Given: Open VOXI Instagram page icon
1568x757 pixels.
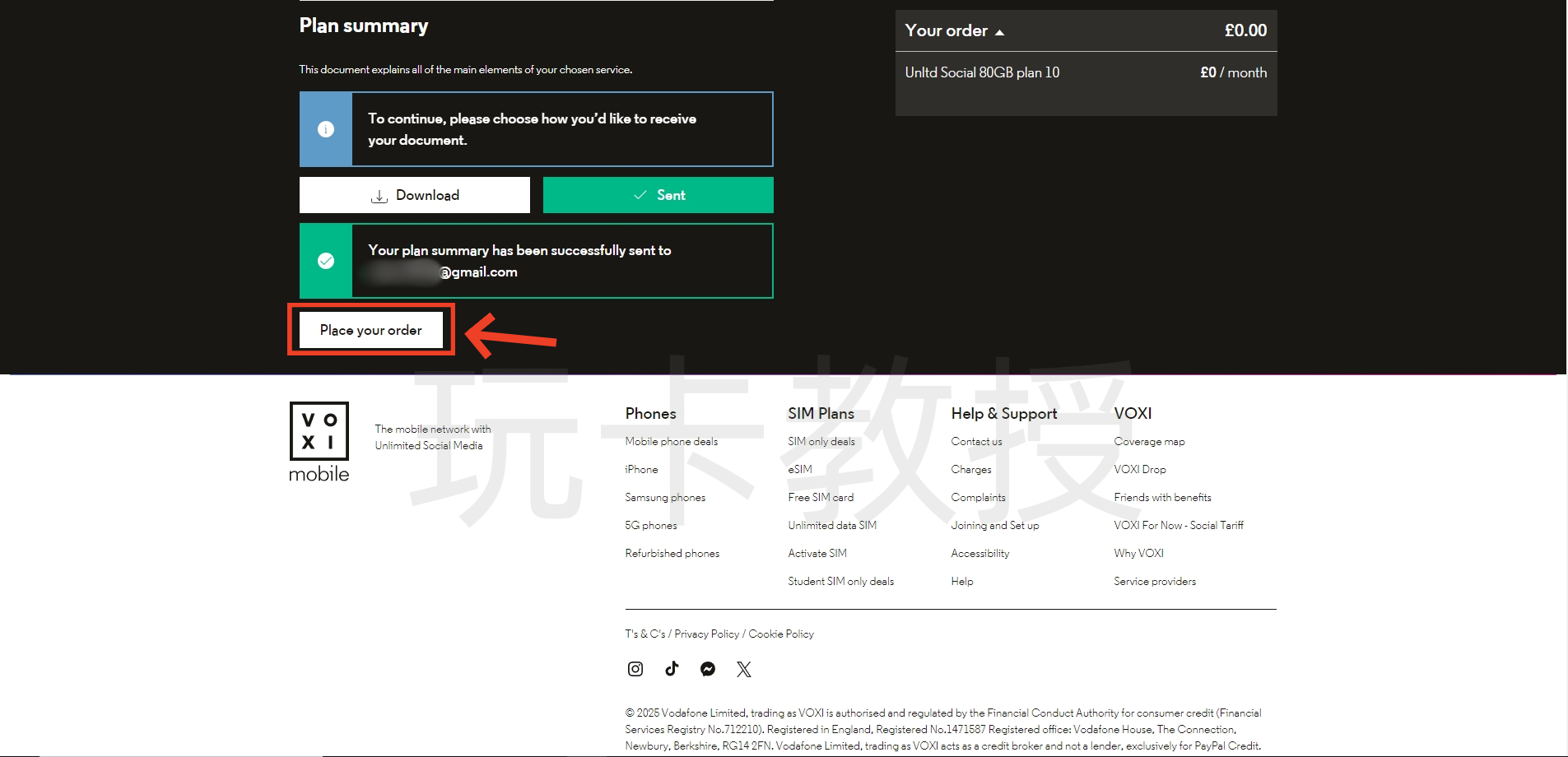Looking at the screenshot, I should tap(635, 669).
